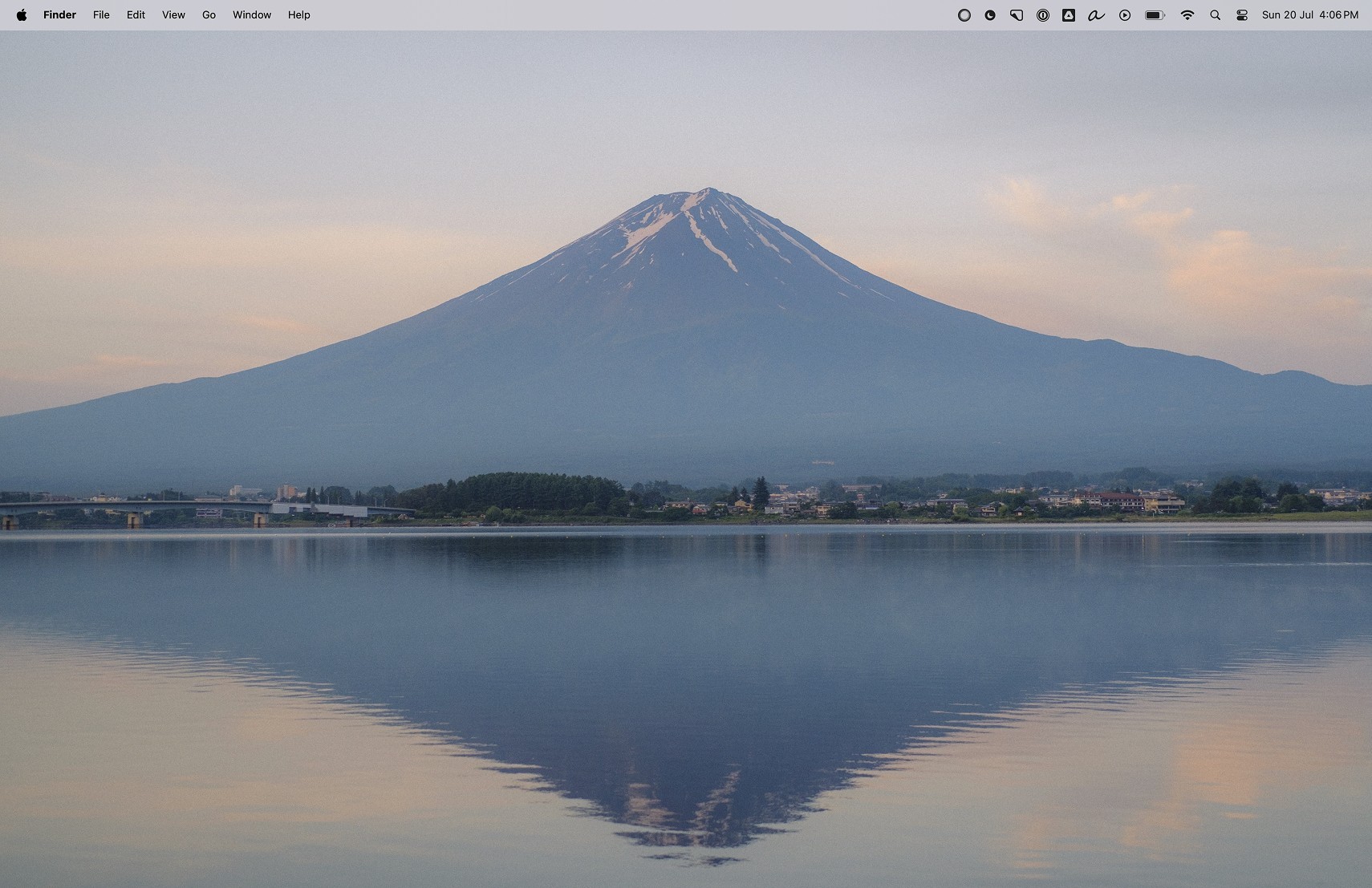The height and width of the screenshot is (888, 1372).
Task: Open Spotlight search magnifier
Action: click(1216, 15)
